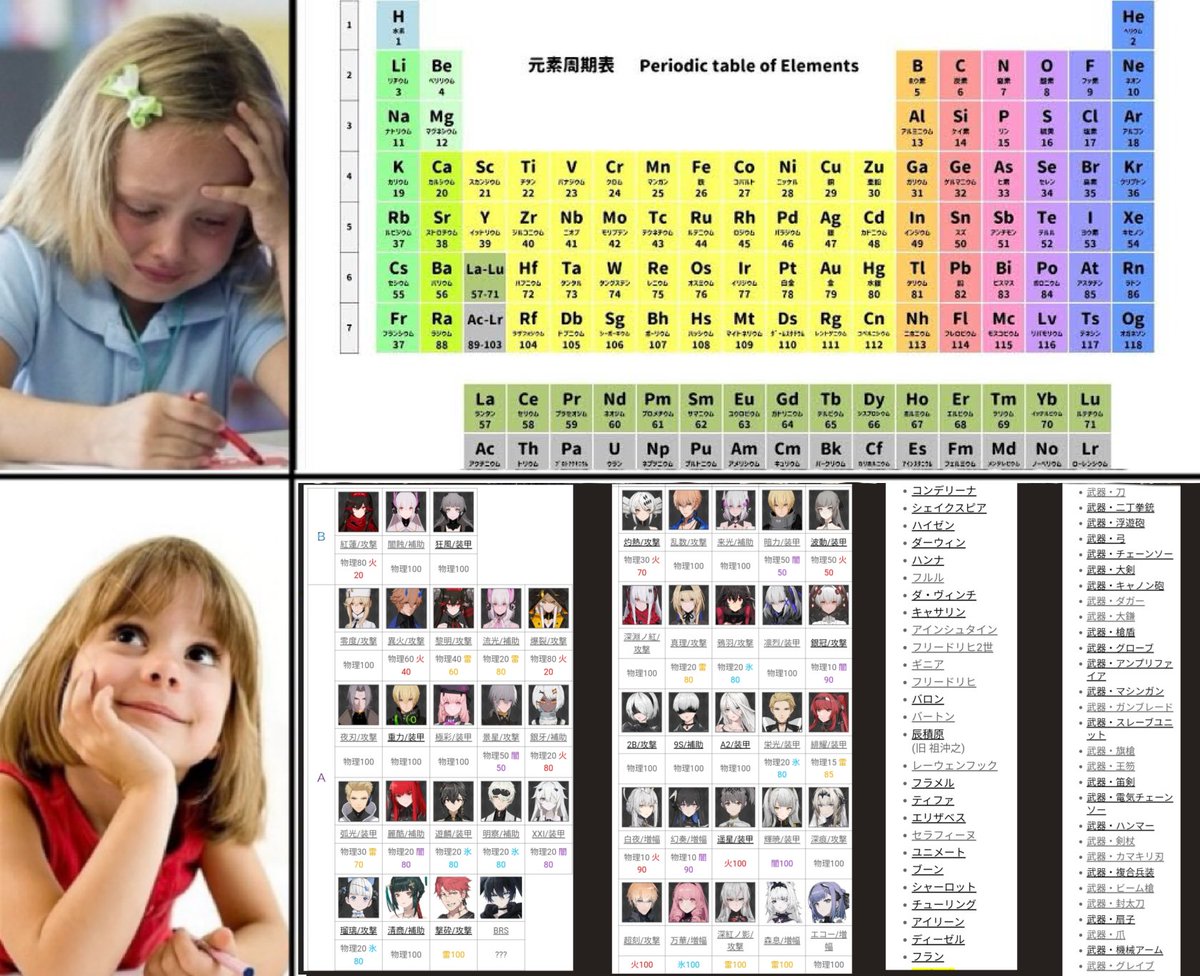
Task: Select the La-Lu lanthanide placeholder cell
Action: [x=485, y=278]
